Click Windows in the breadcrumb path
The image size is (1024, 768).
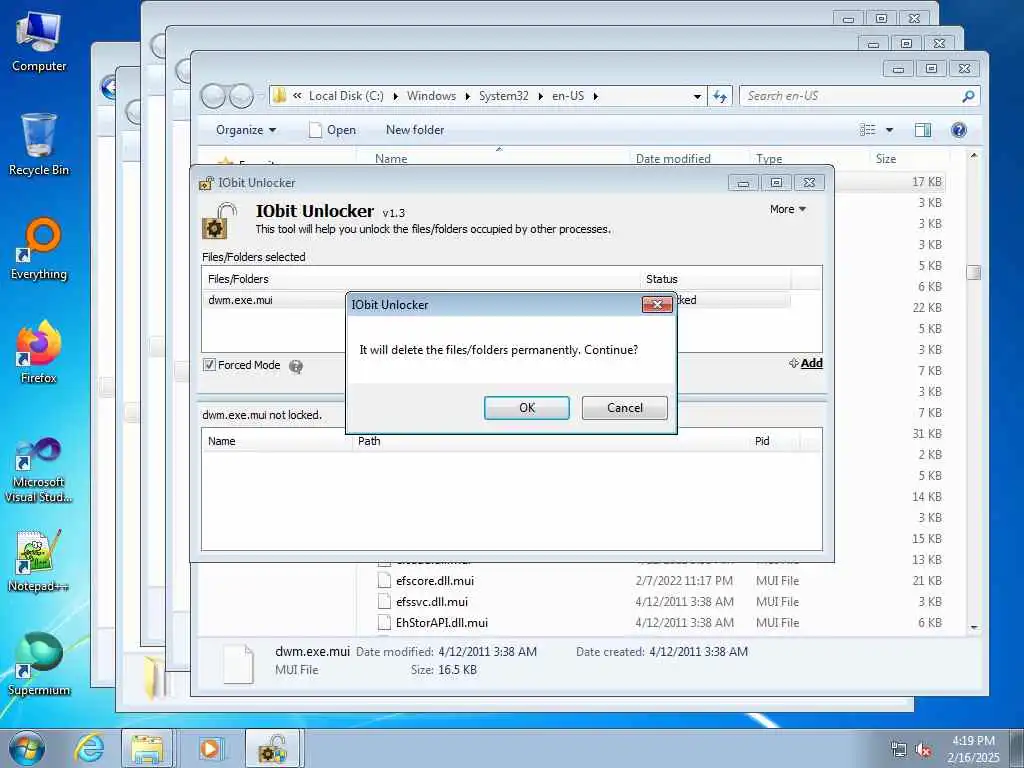[431, 96]
